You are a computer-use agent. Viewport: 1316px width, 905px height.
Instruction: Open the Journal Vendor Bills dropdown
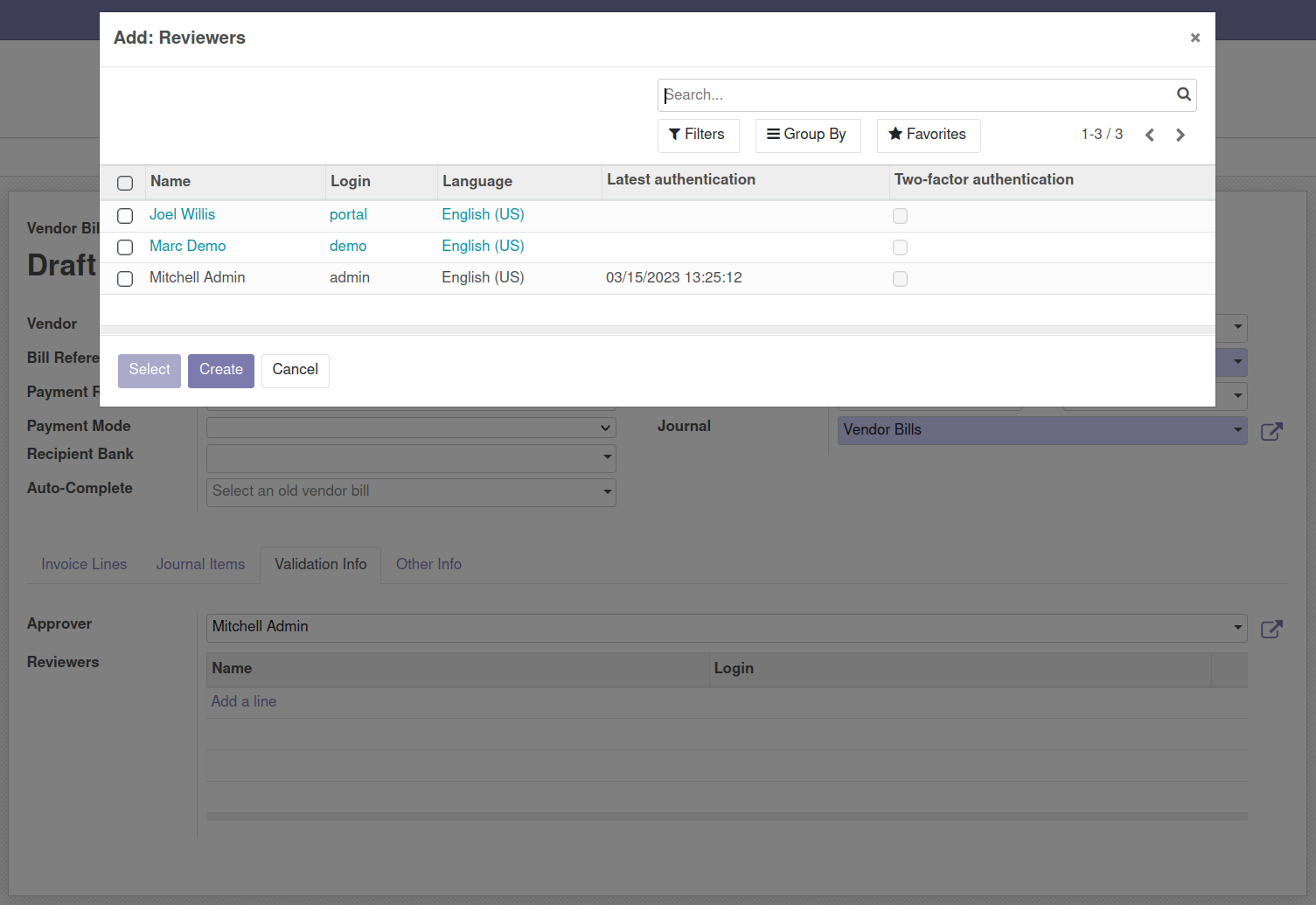tap(1042, 430)
